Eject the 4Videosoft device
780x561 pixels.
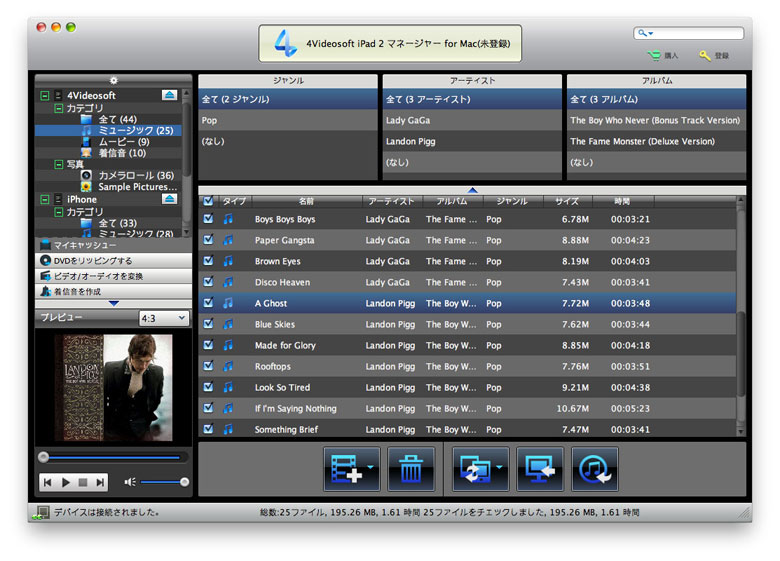tap(169, 95)
